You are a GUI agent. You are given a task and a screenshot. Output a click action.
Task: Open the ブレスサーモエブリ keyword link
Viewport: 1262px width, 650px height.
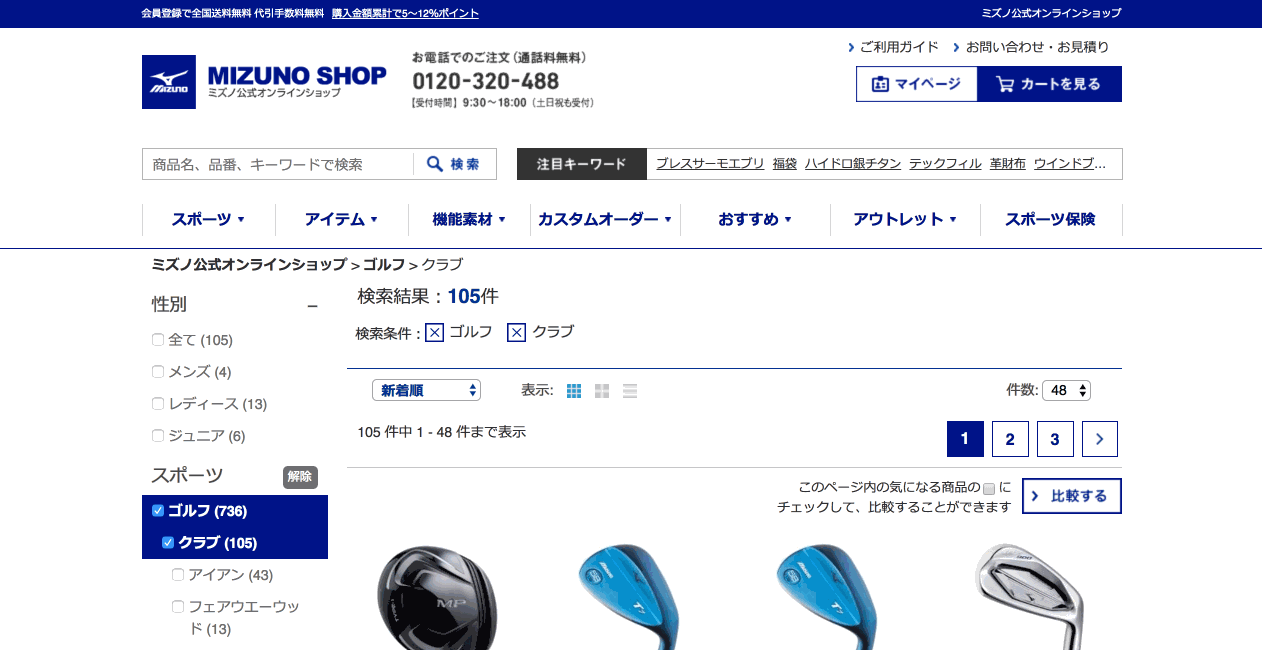click(x=710, y=164)
